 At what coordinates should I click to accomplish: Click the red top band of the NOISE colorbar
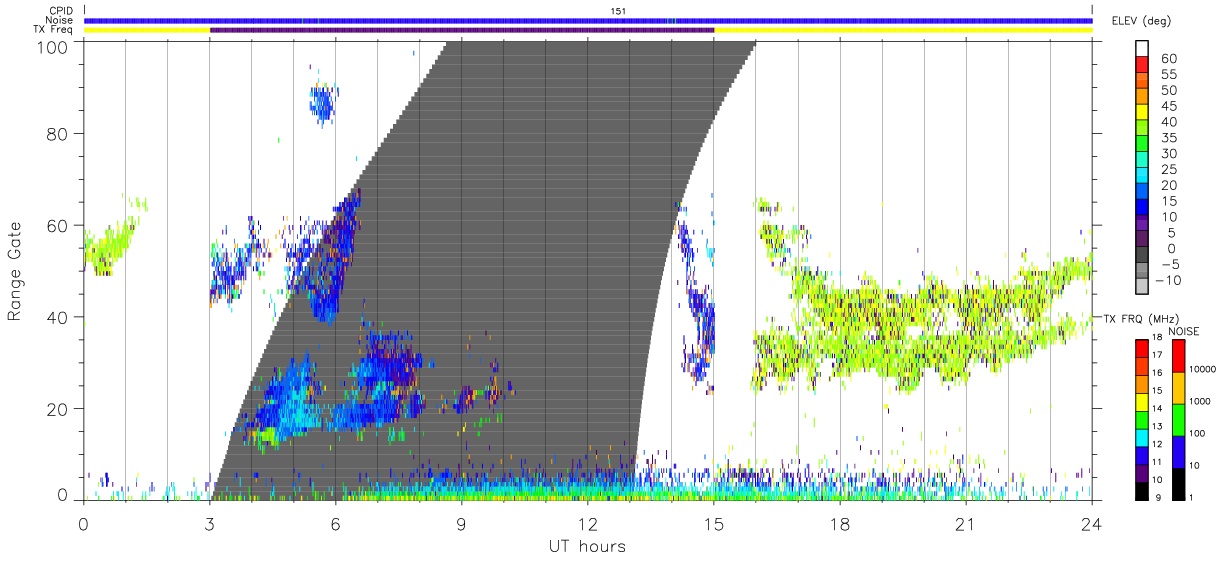[1178, 356]
